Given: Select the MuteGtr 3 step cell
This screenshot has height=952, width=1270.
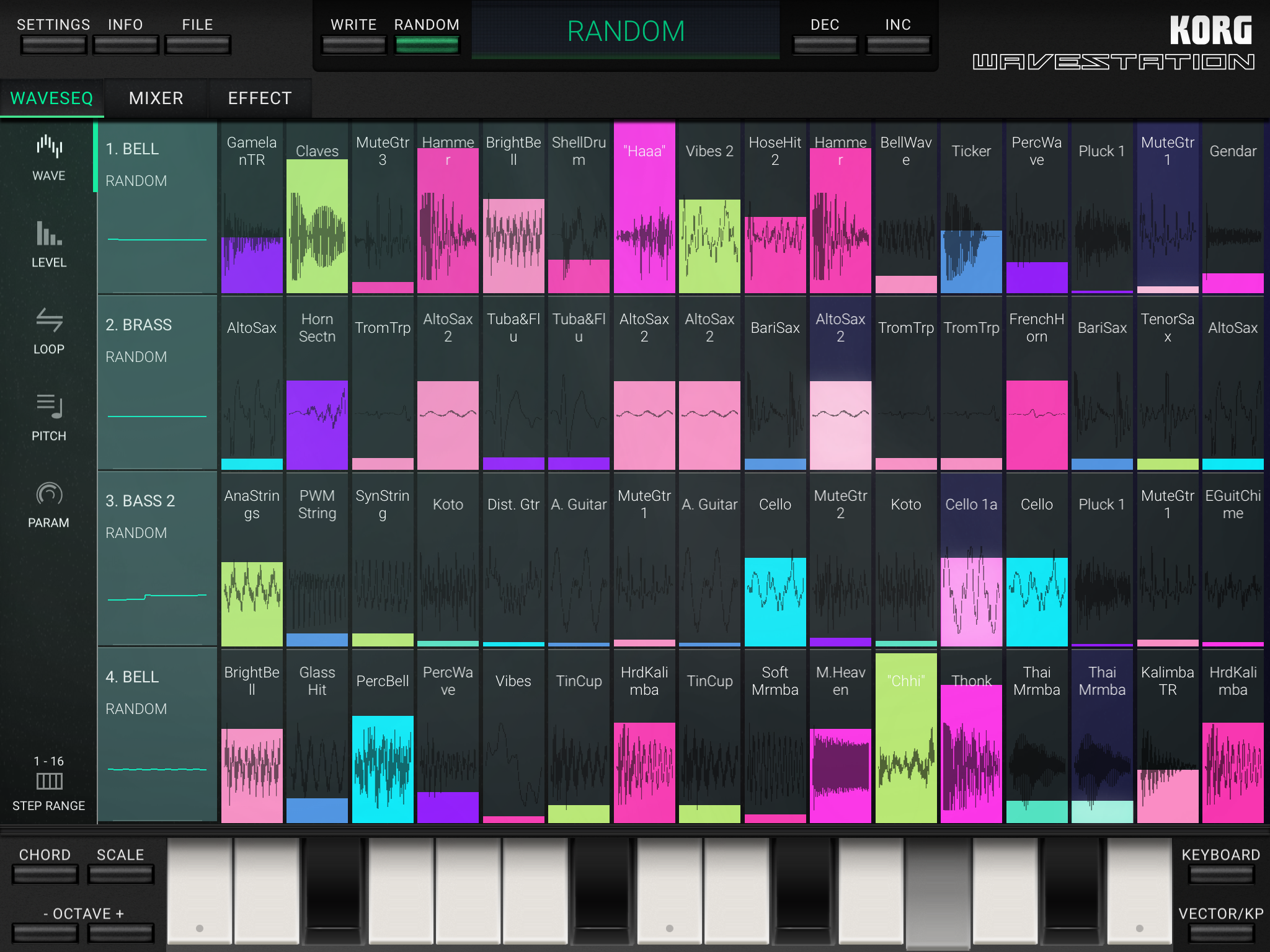Looking at the screenshot, I should tap(383, 207).
